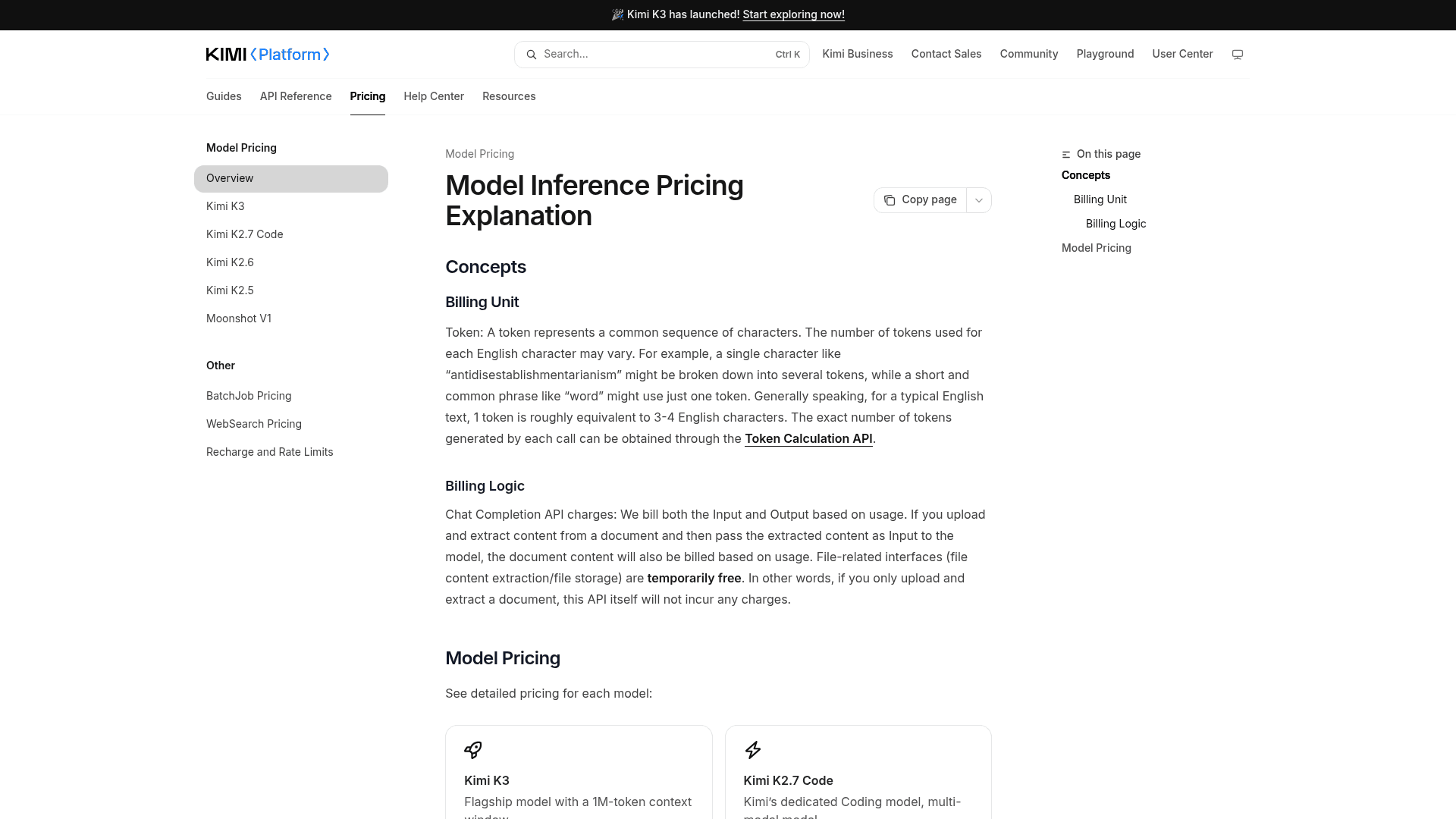Open the Resources tab
This screenshot has width=1456, height=819.
coord(509,96)
